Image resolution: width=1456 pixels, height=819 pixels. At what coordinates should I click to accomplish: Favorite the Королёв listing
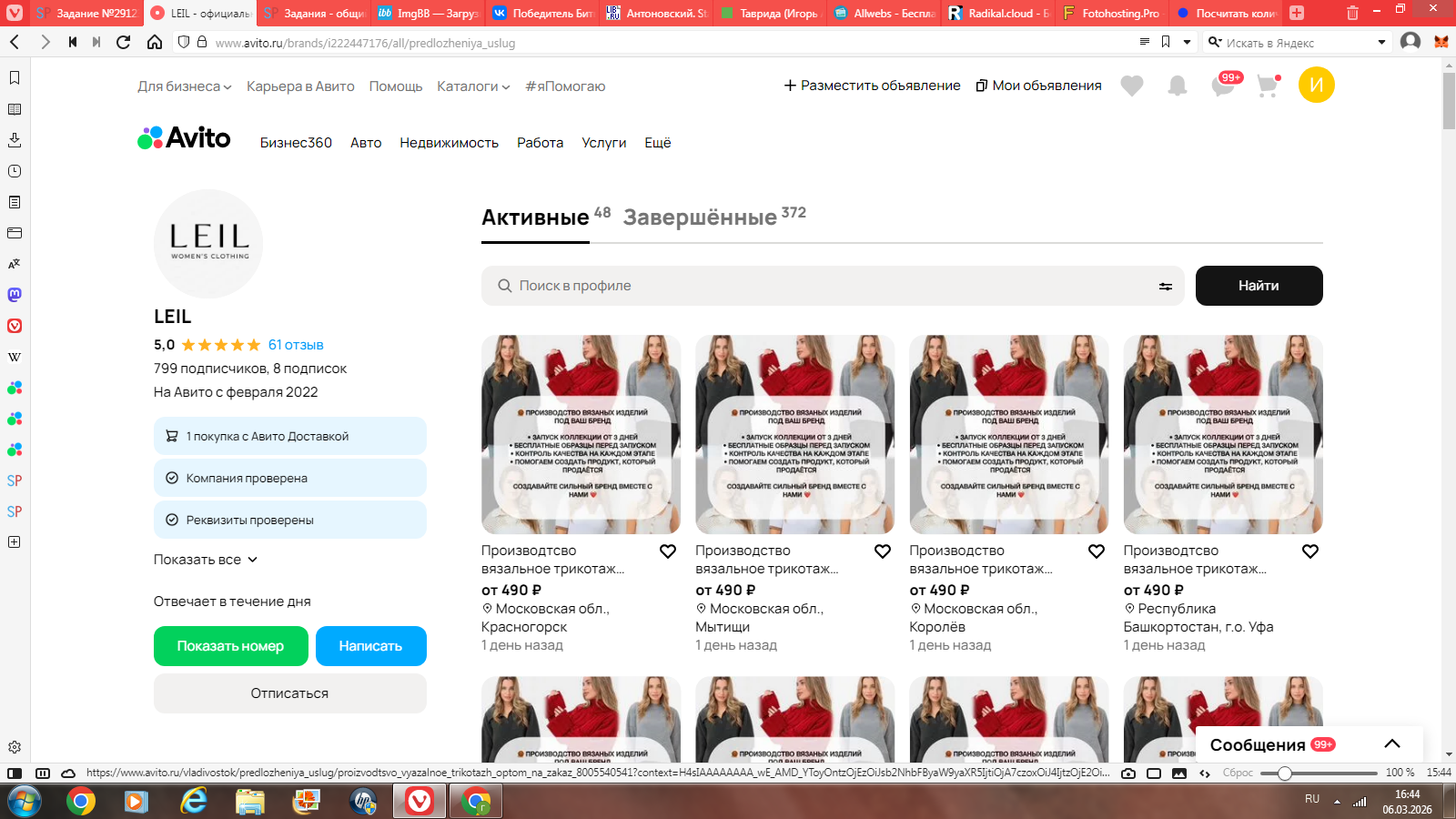point(1097,551)
